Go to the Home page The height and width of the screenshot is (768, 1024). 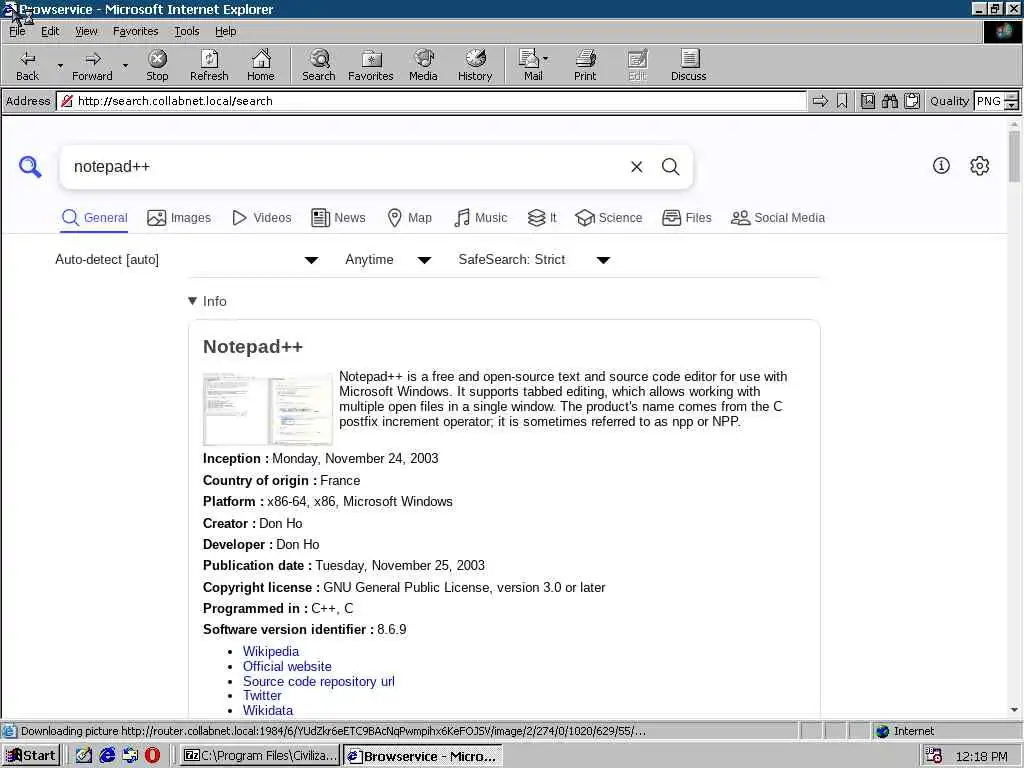(261, 65)
